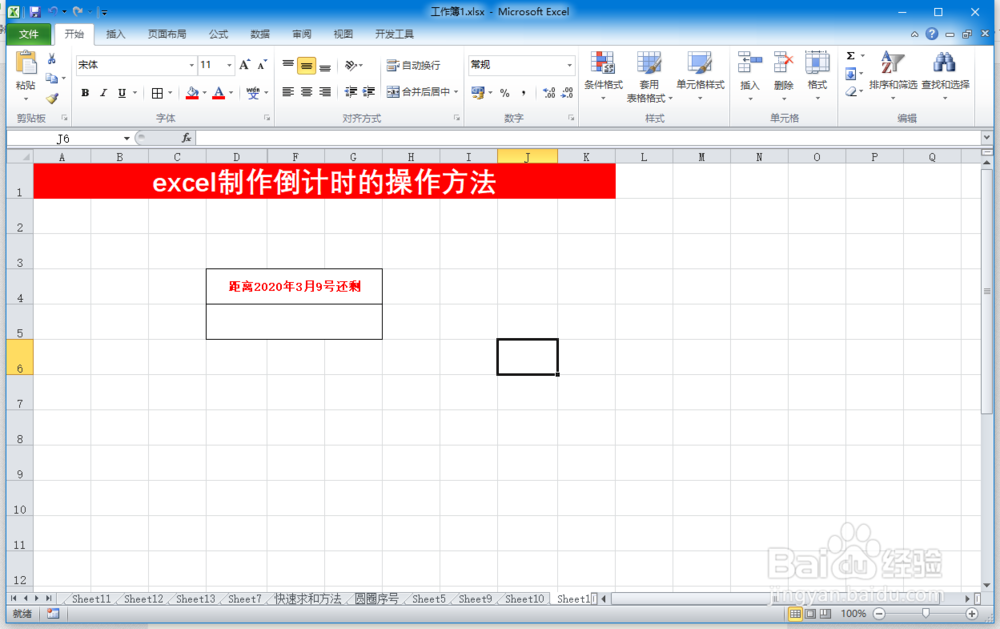This screenshot has width=1000, height=629.
Task: Expand the Format cells (格式) dropdown
Action: click(818, 98)
